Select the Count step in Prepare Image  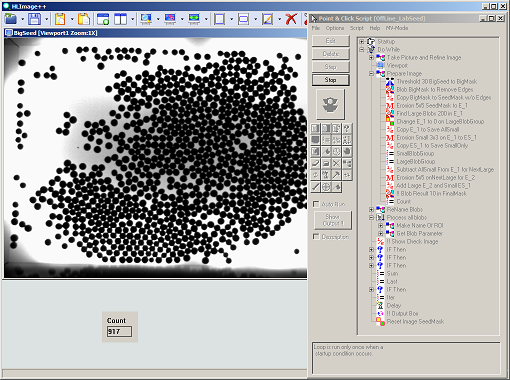point(403,202)
